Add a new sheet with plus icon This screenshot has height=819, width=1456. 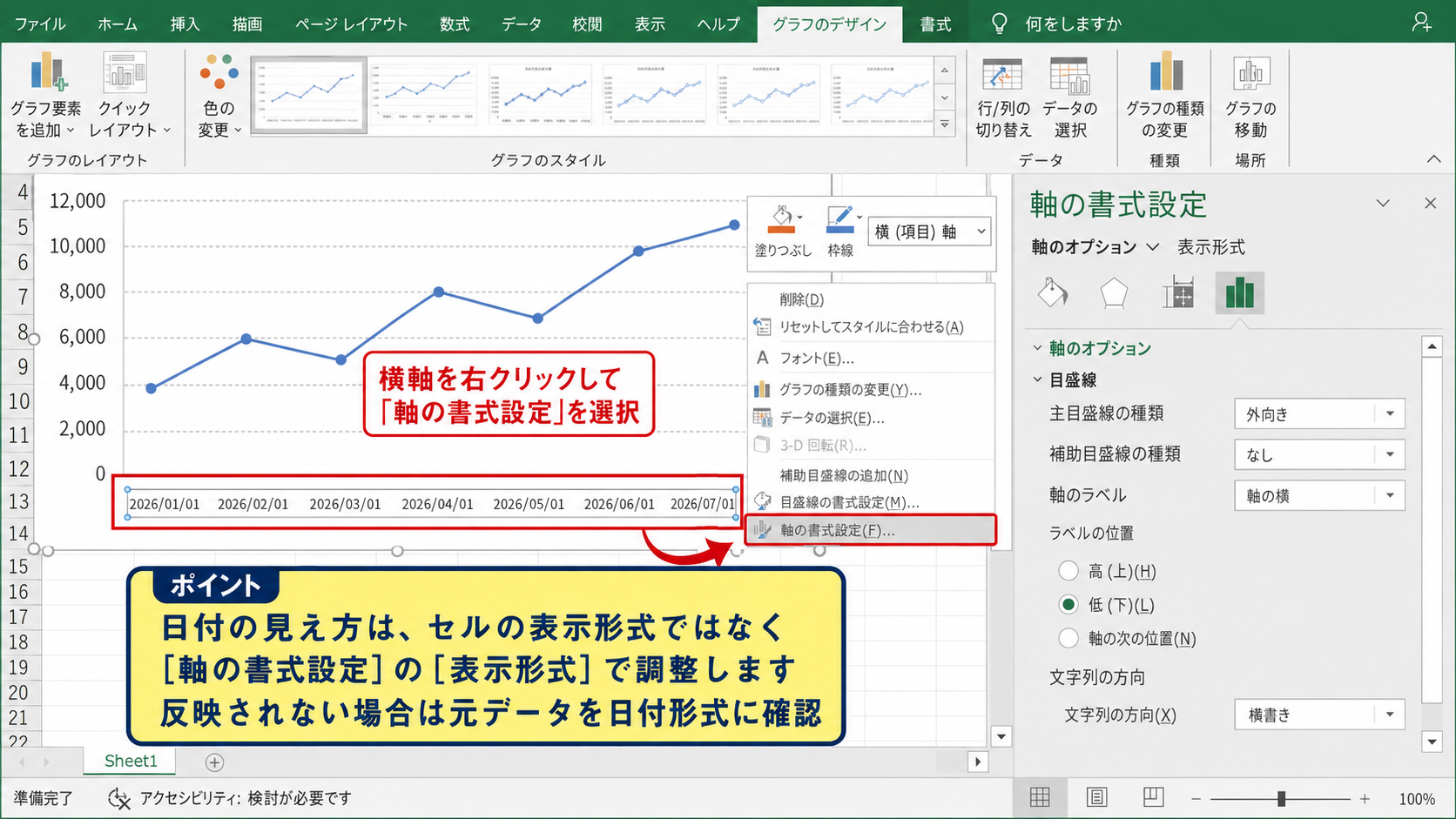pos(214,762)
